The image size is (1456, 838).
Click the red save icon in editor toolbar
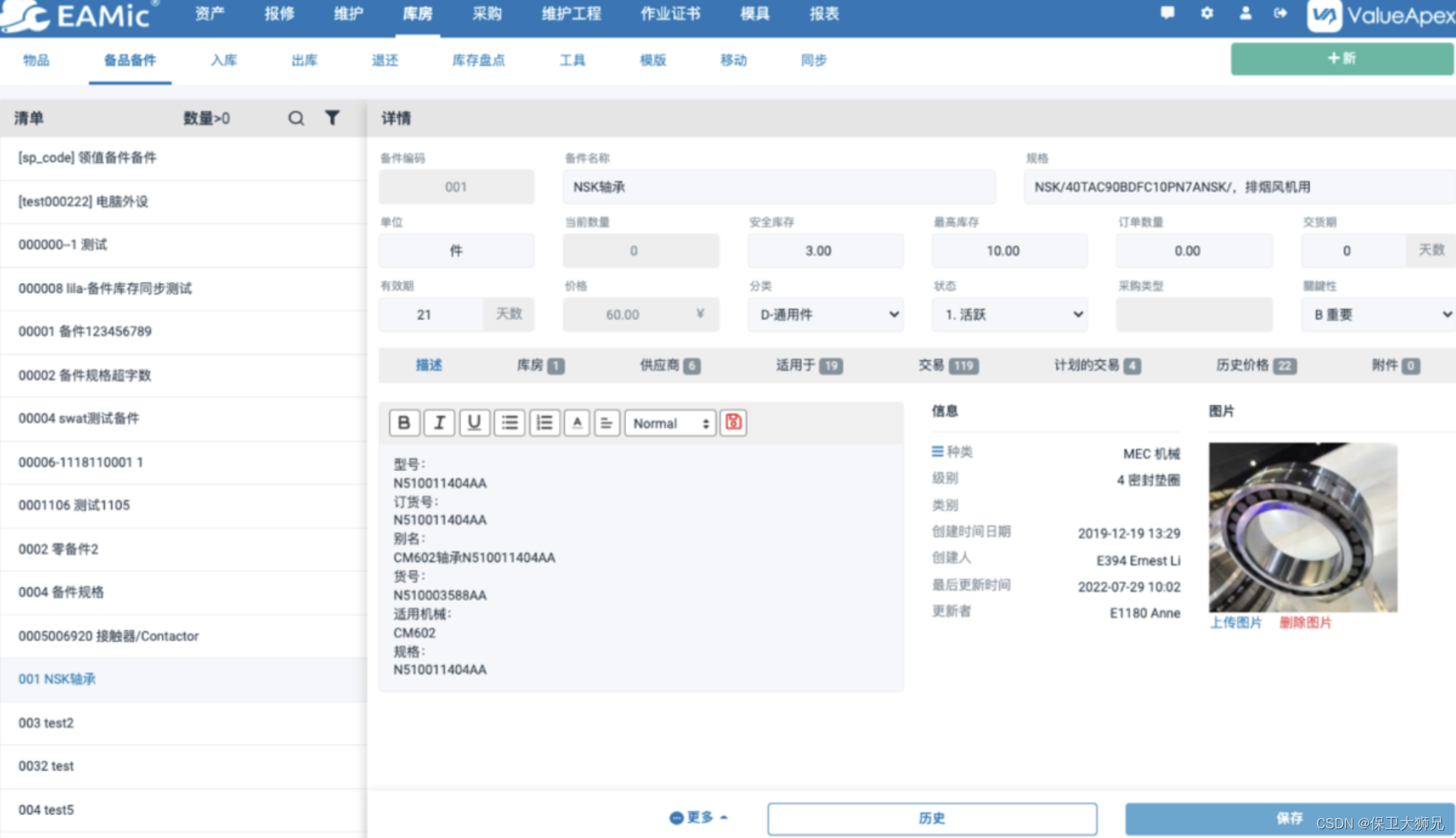[733, 423]
